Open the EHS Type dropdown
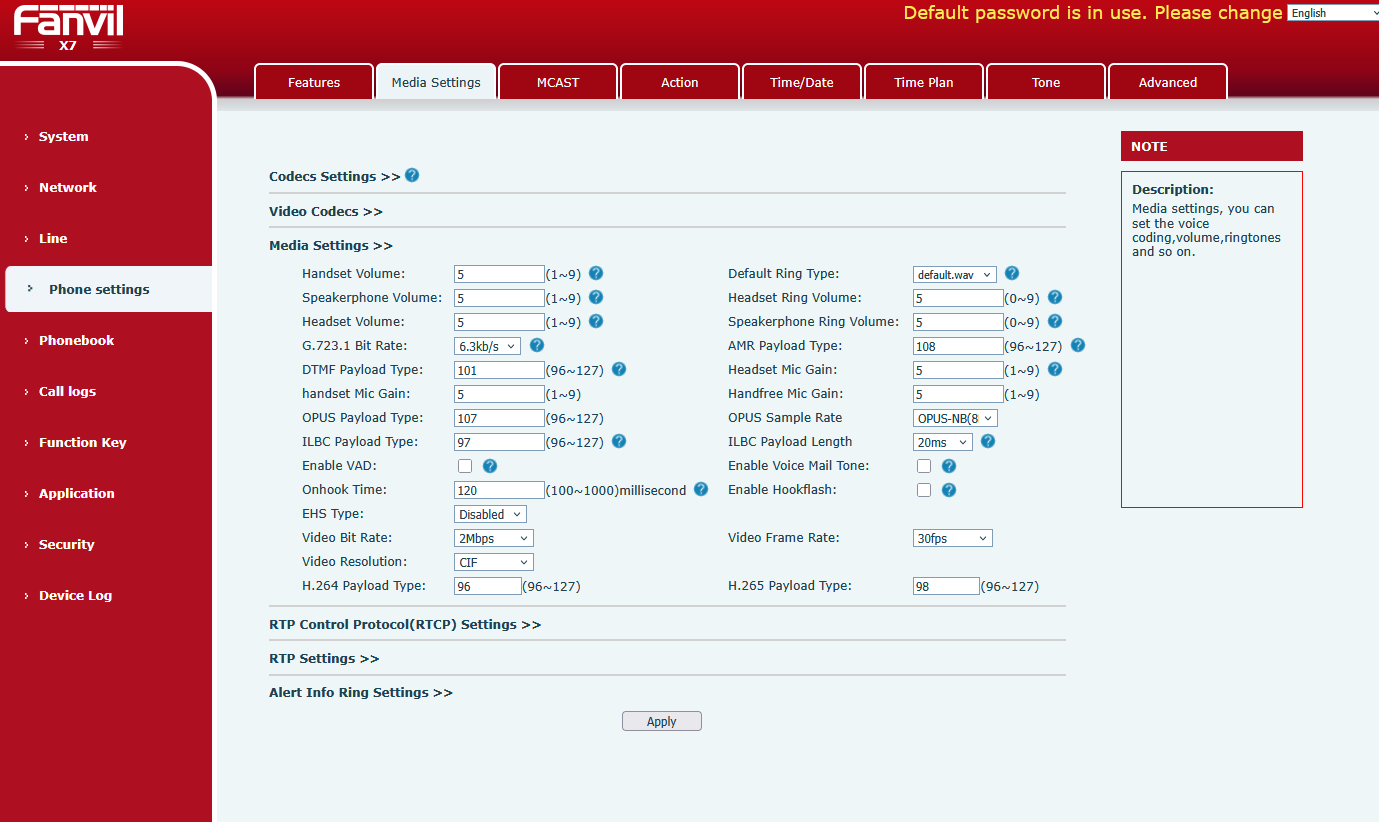This screenshot has width=1379, height=822. coord(490,514)
